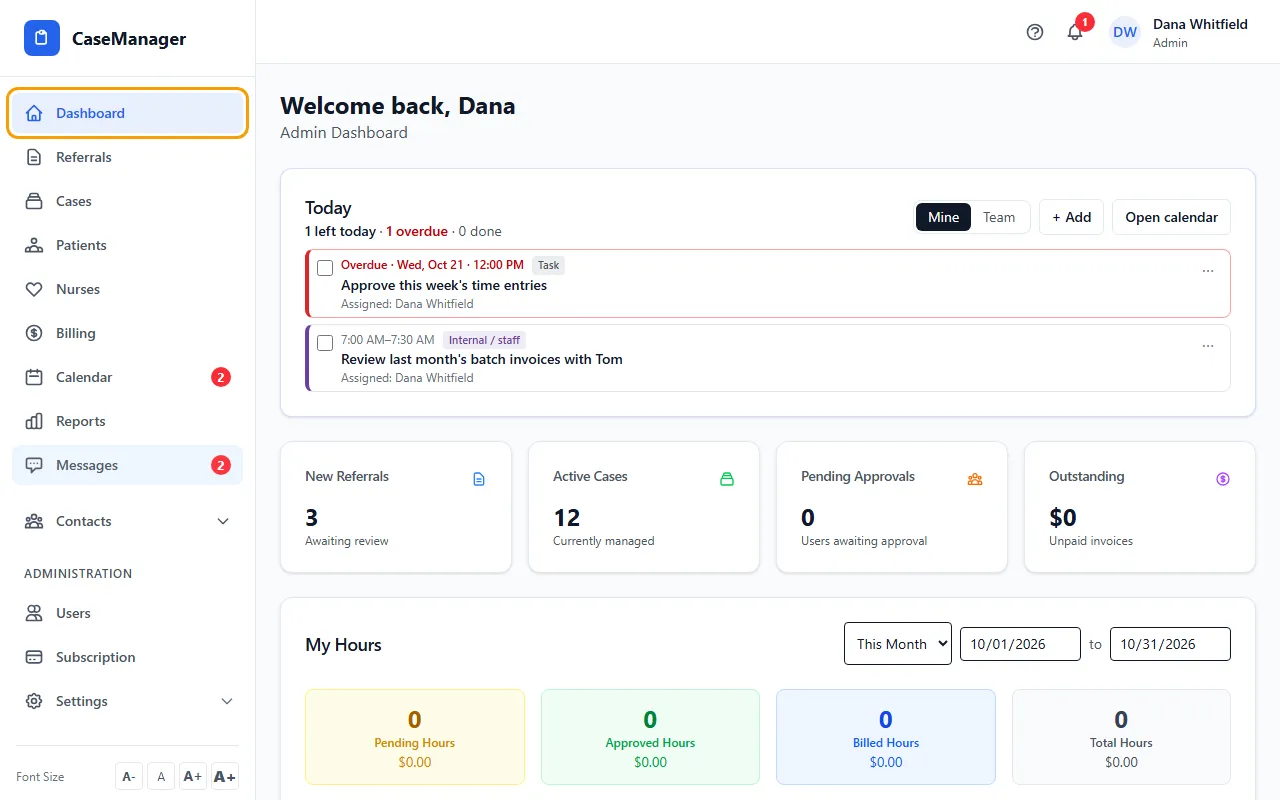Click the DW user avatar
The height and width of the screenshot is (800, 1280).
tap(1125, 32)
